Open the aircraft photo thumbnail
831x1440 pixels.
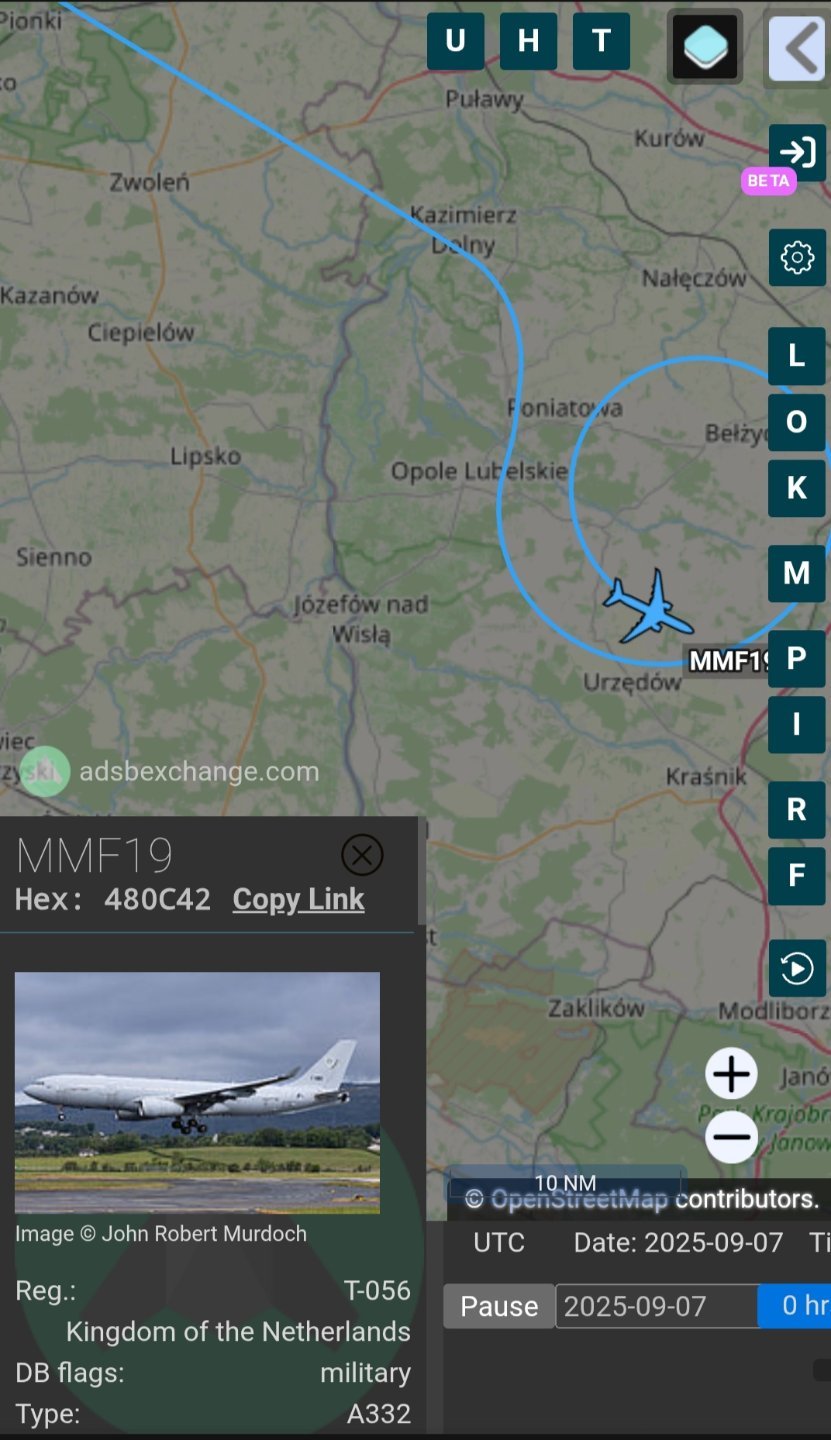pyautogui.click(x=197, y=1093)
